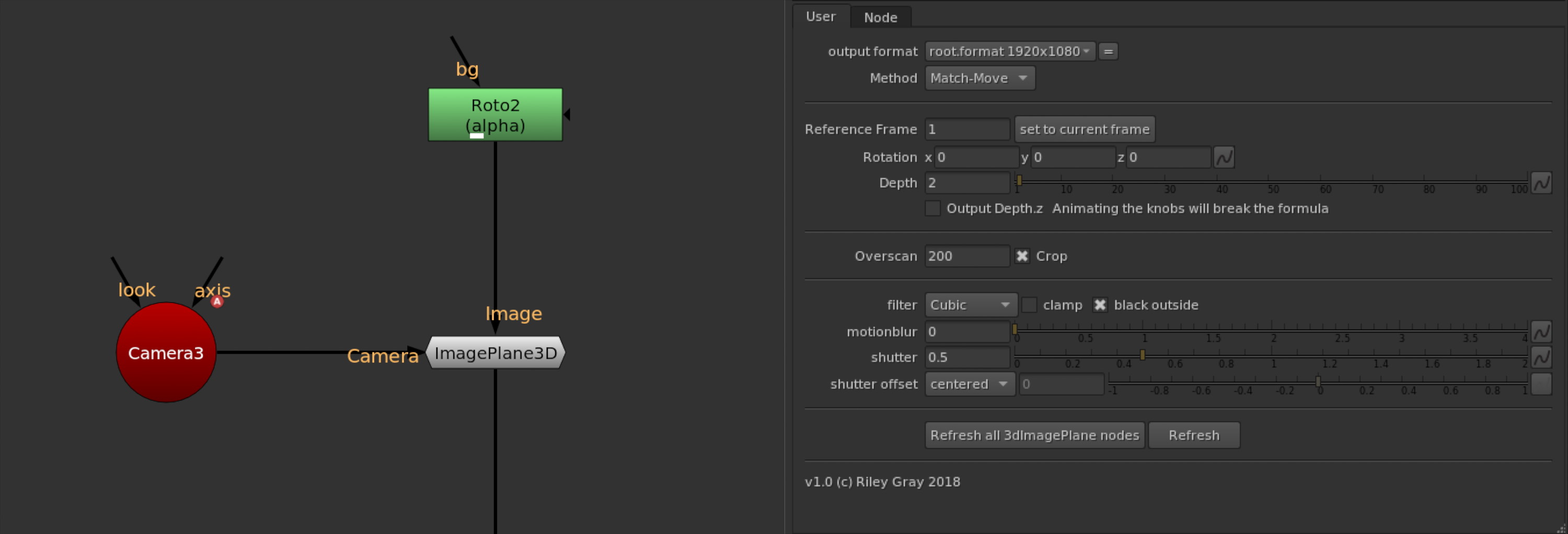Viewport: 1568px width, 534px height.
Task: Click the Rotation animation curve icon
Action: coord(1224,157)
